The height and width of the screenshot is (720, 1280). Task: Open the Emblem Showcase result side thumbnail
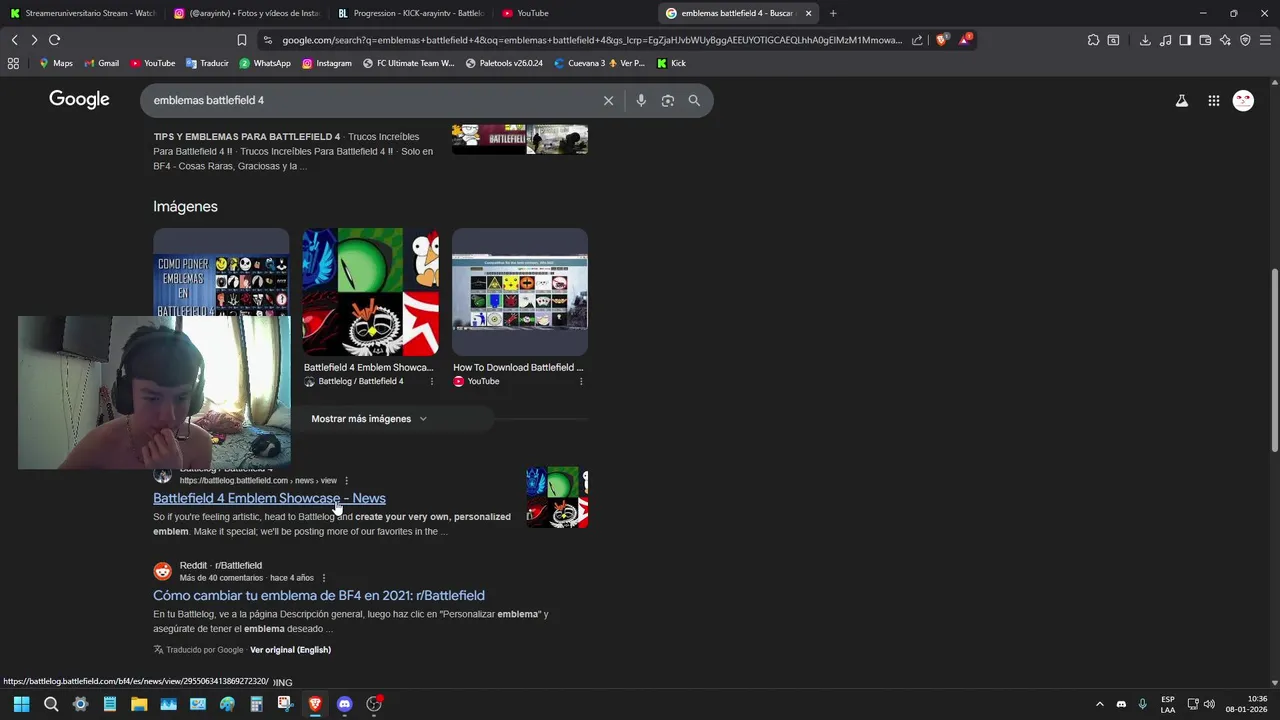(x=557, y=497)
